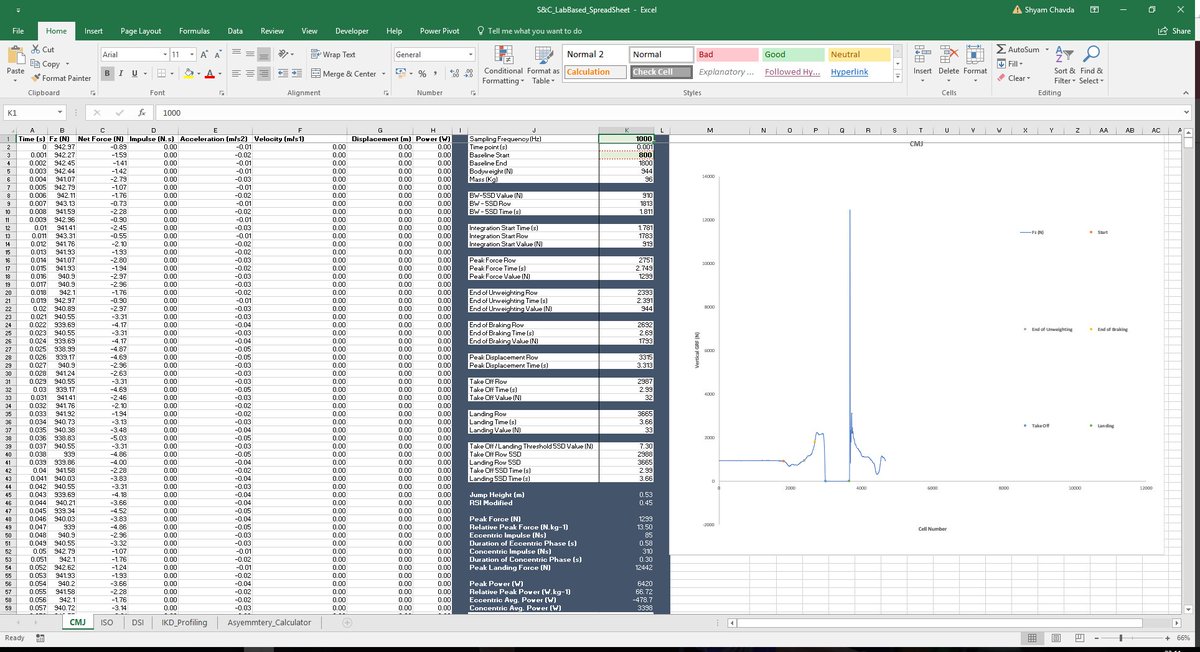The height and width of the screenshot is (652, 1200).
Task: Expand the AutoSum dropdown arrow
Action: (1045, 49)
